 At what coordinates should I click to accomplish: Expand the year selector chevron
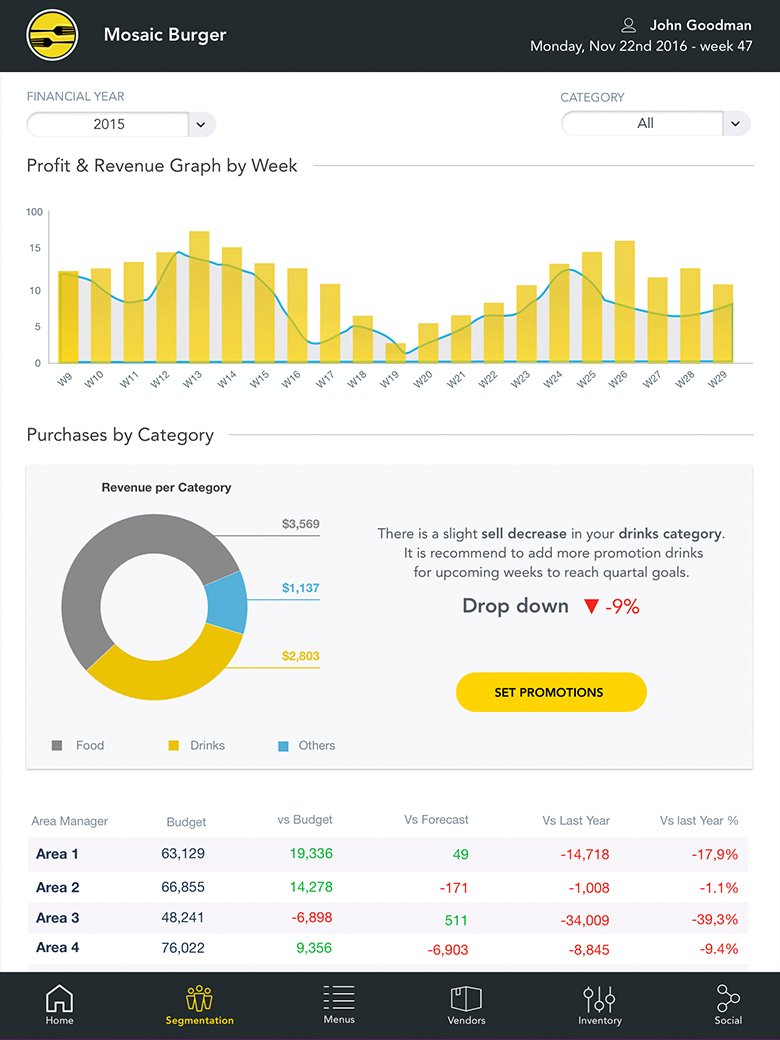click(199, 124)
